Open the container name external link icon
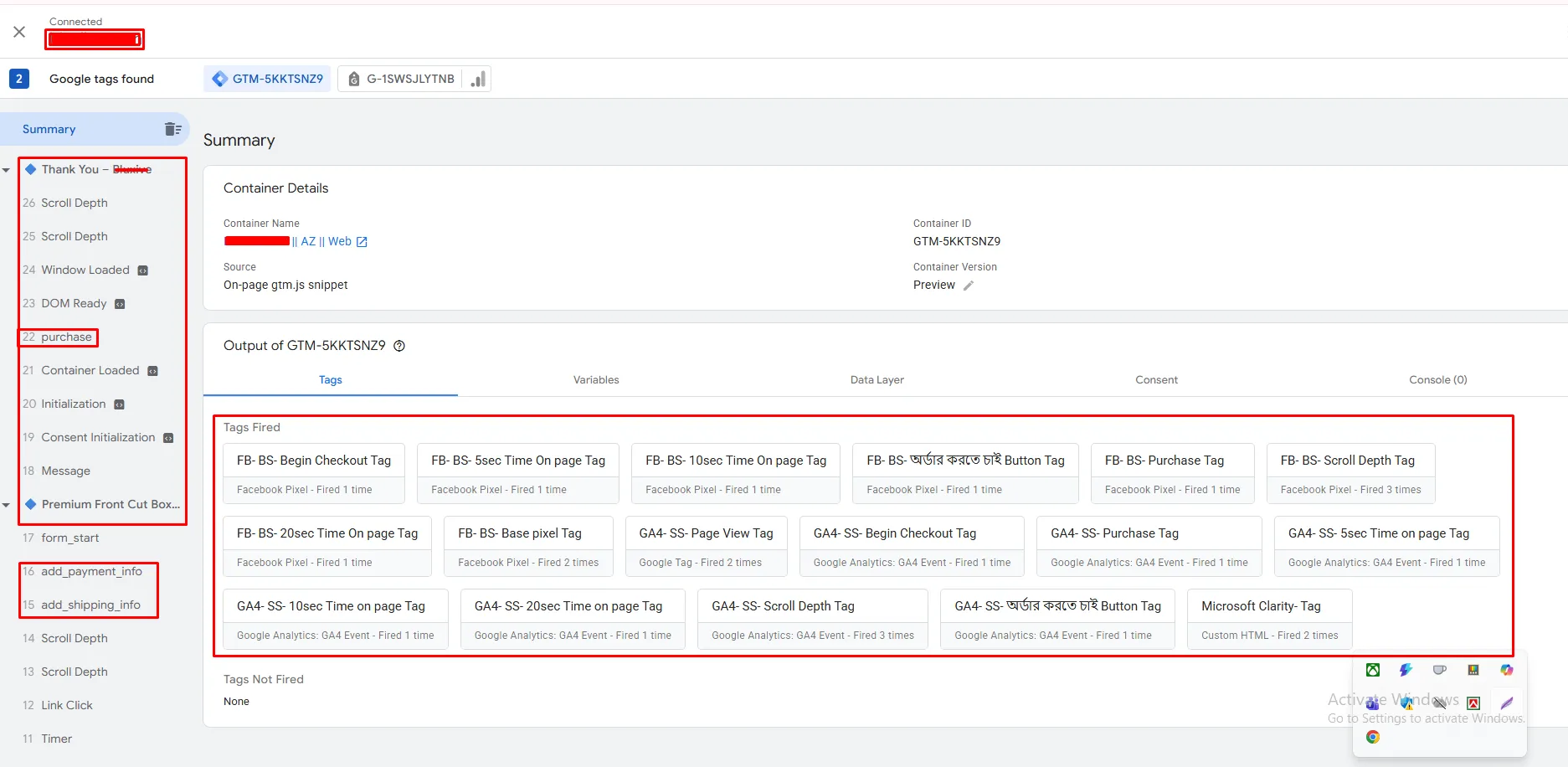 pyautogui.click(x=362, y=242)
